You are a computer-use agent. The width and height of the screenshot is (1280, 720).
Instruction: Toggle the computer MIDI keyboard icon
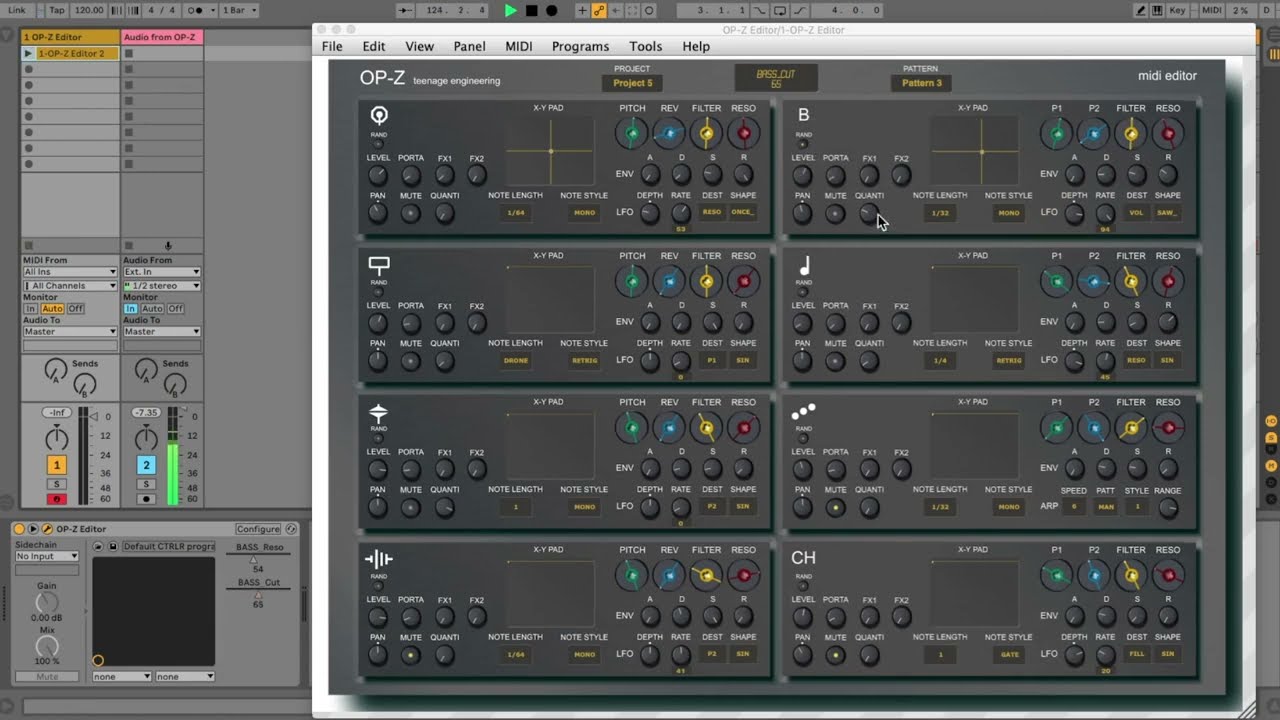coord(1159,10)
